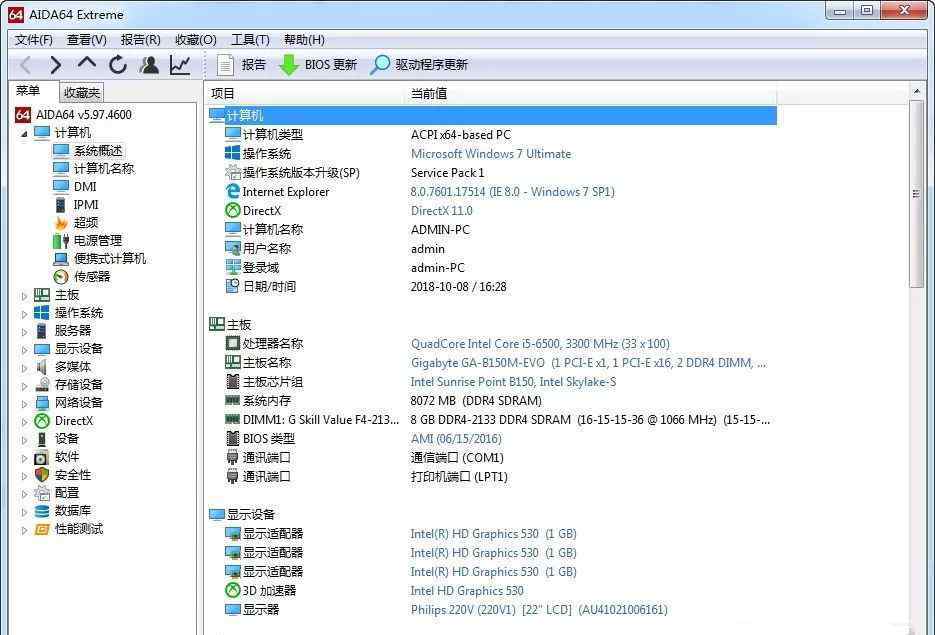Expand the 主板 tree node
Image resolution: width=935 pixels, height=635 pixels.
coord(24,296)
